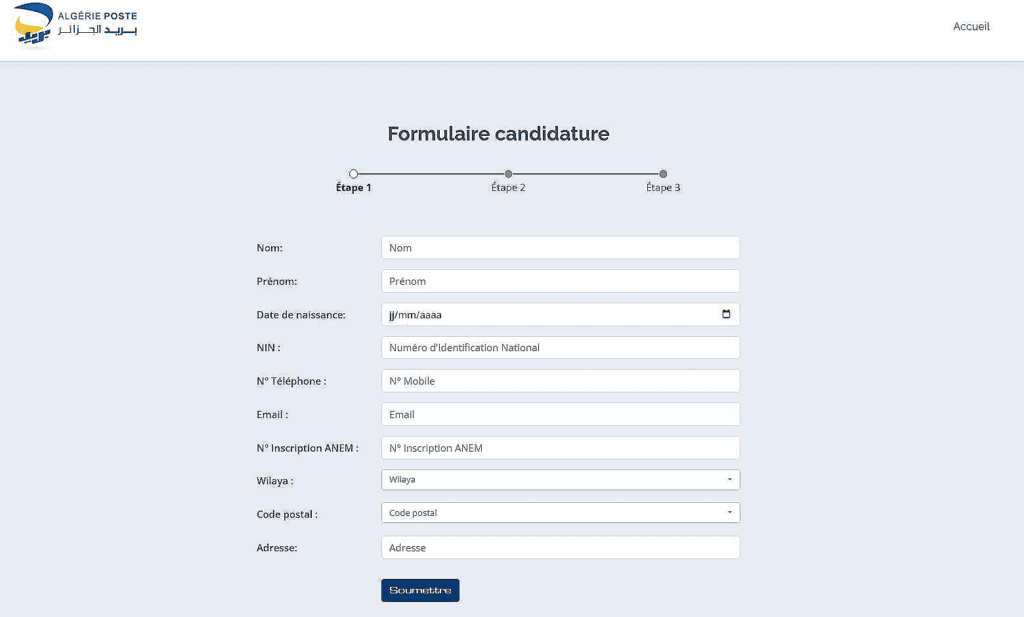The height and width of the screenshot is (617, 1024).
Task: Select the Étape 1 step circle
Action: [x=353, y=174]
